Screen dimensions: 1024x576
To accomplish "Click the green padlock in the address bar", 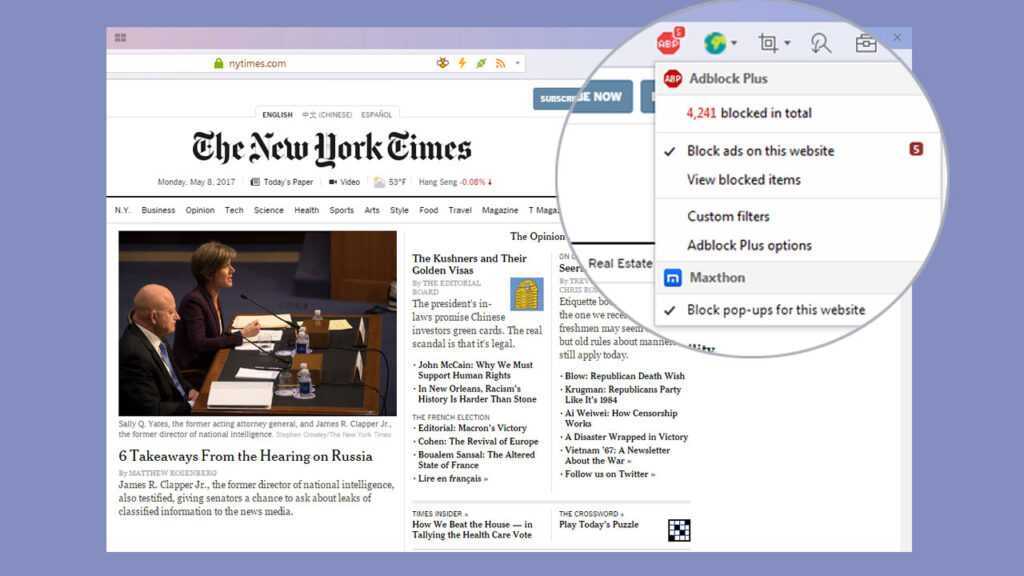I will pos(217,62).
